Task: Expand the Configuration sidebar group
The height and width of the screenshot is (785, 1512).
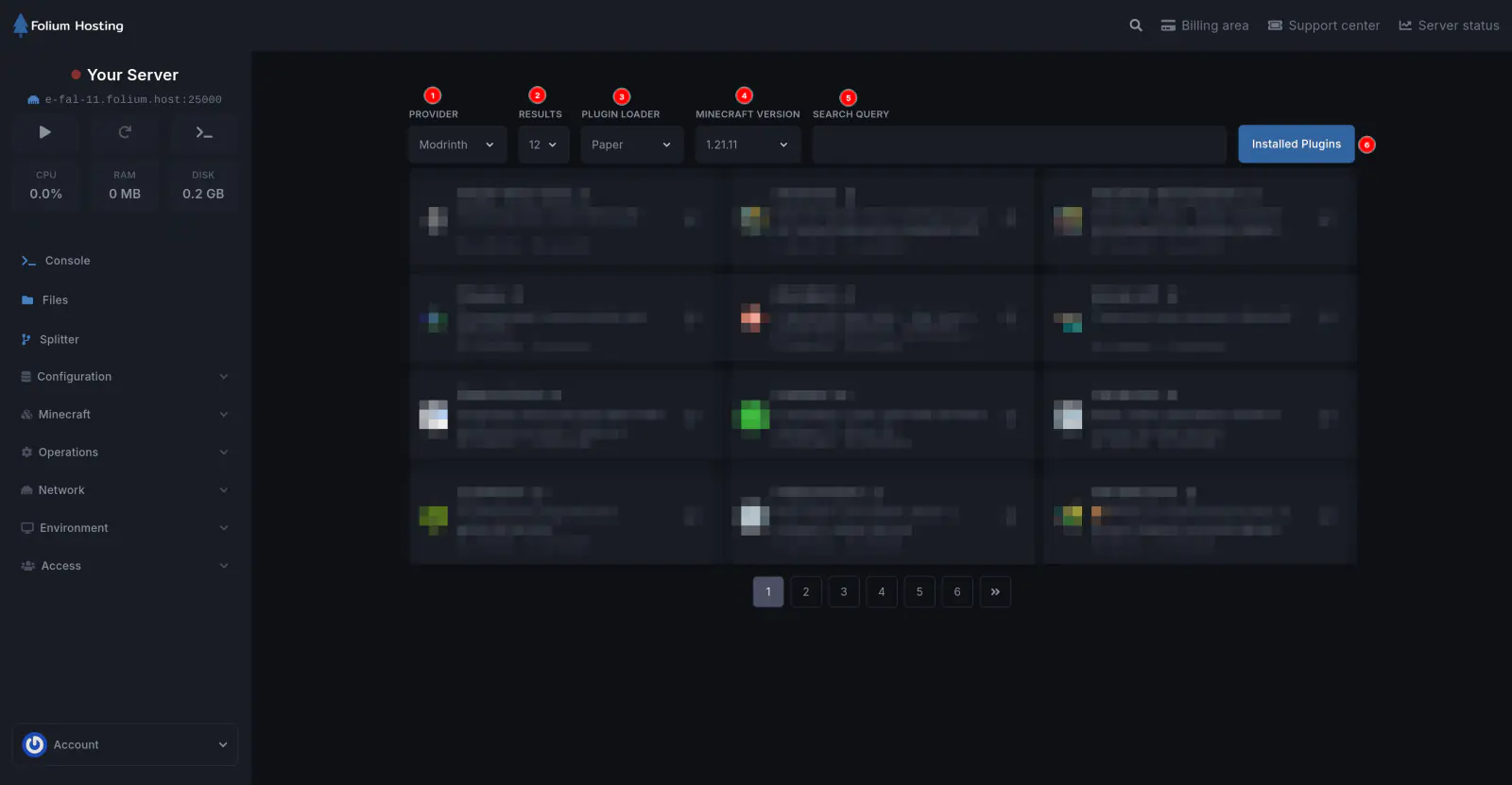Action: pos(125,377)
